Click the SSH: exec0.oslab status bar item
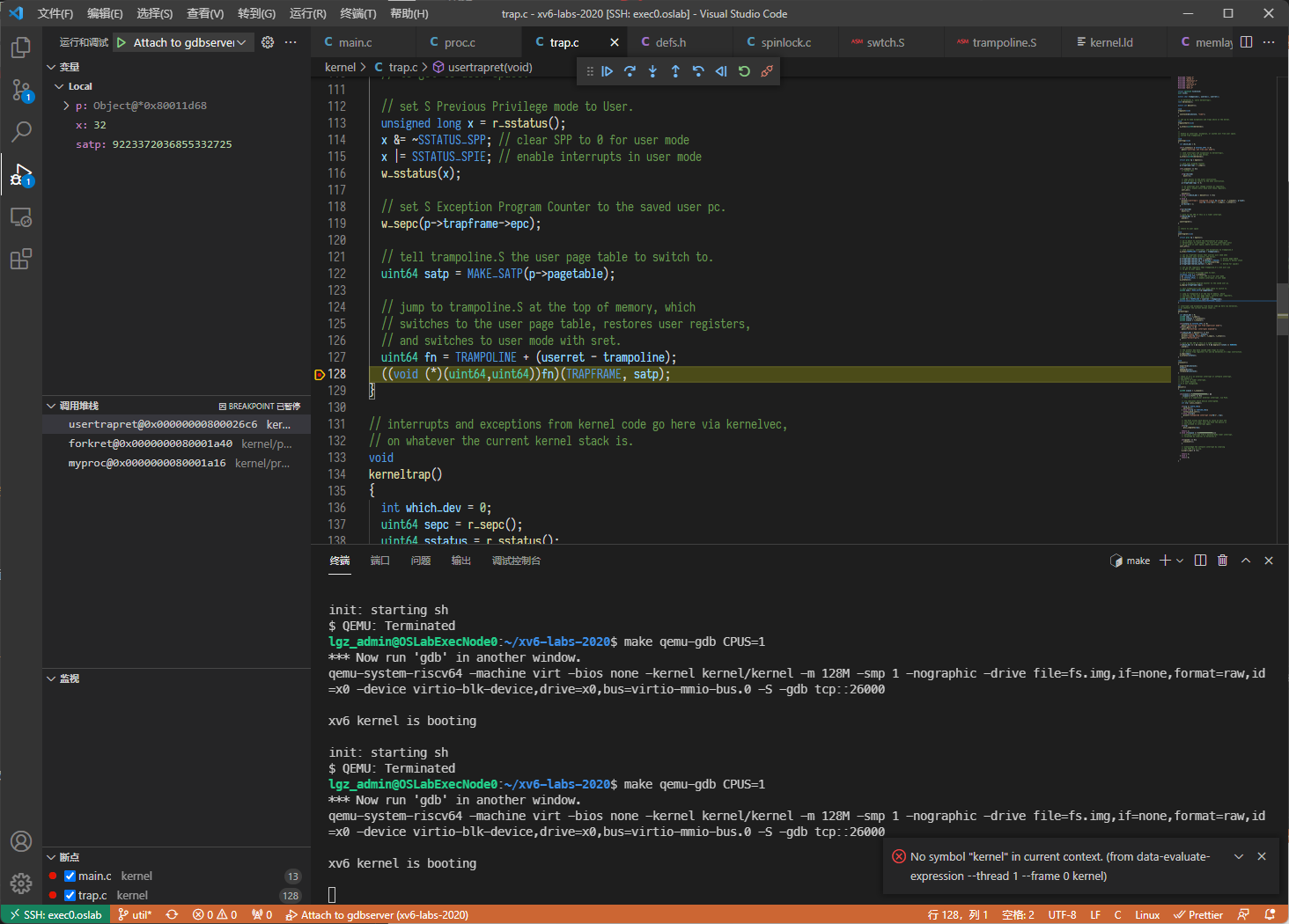This screenshot has width=1289, height=924. (55, 914)
